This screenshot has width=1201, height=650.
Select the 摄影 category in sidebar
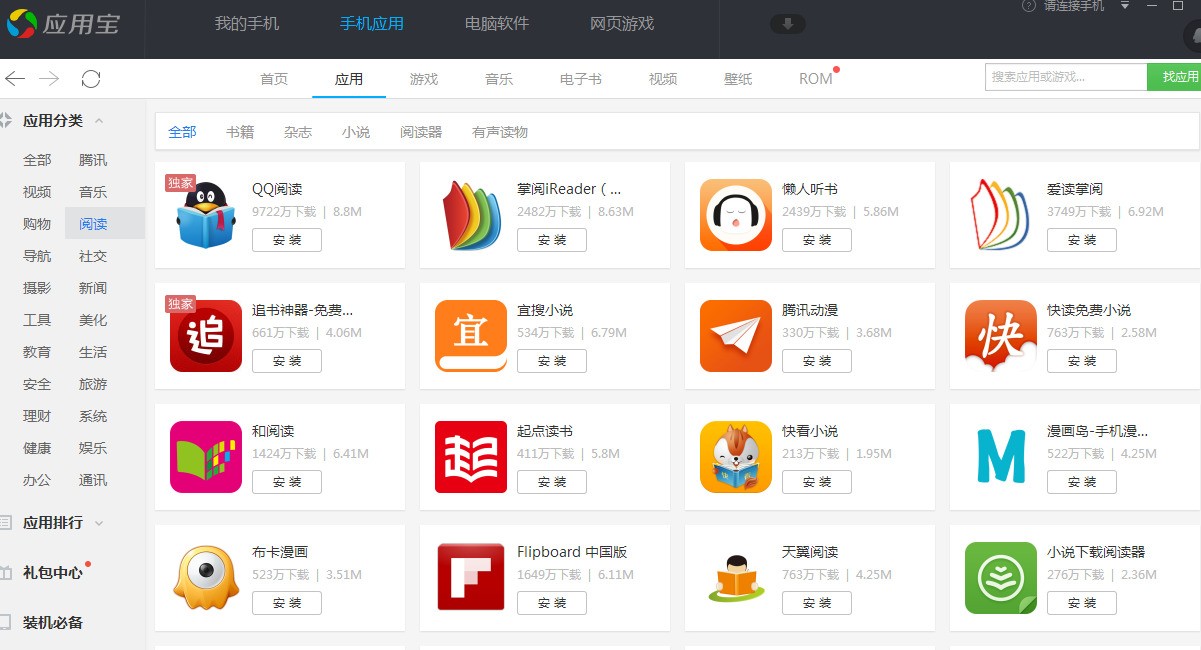(x=37, y=288)
